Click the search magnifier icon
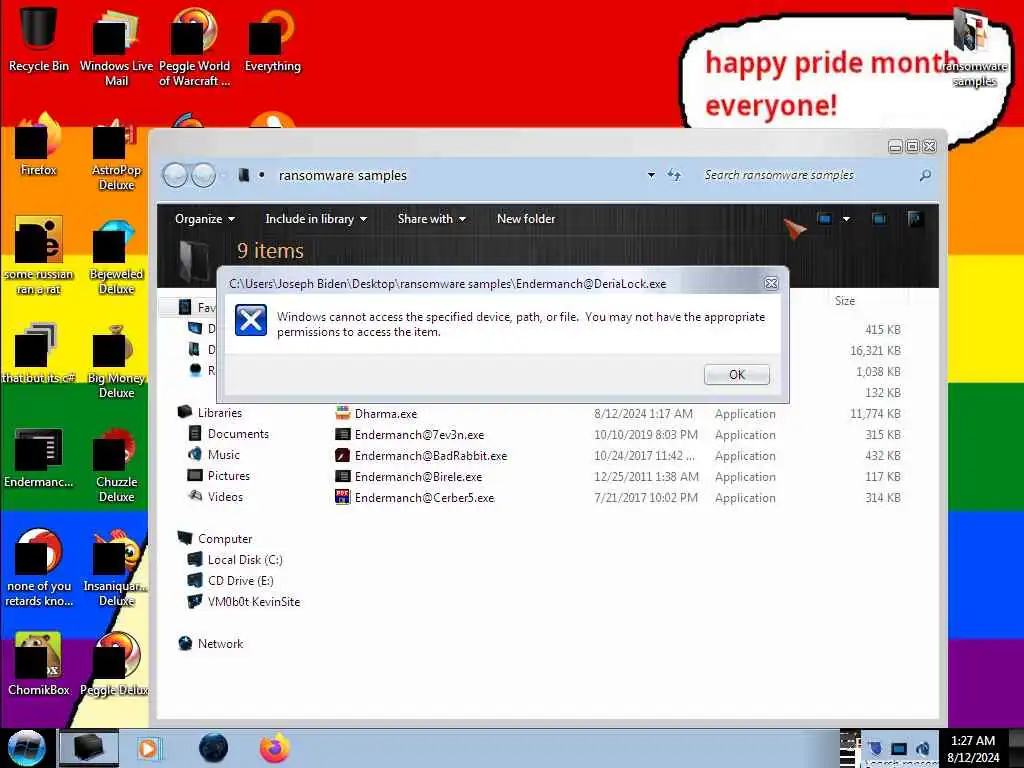 925,175
